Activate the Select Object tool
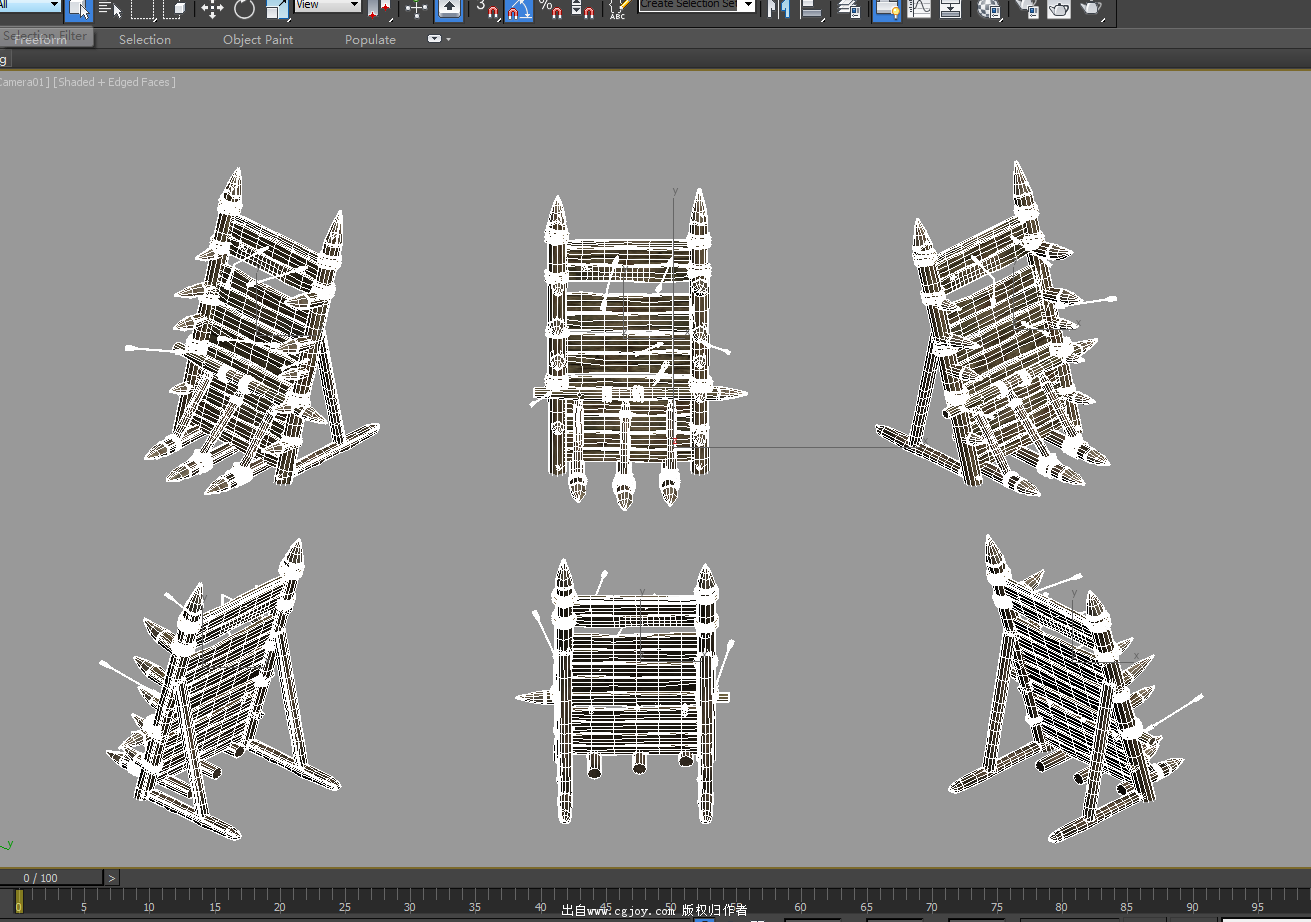The width and height of the screenshot is (1311, 922). [x=79, y=10]
